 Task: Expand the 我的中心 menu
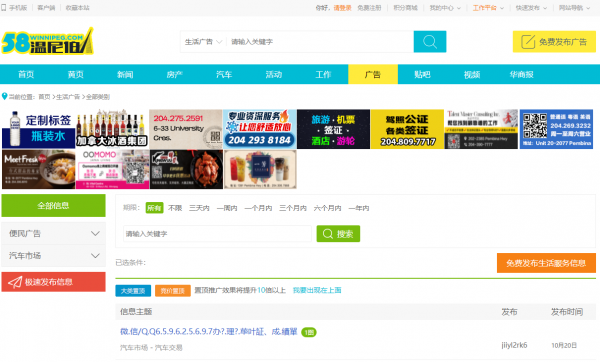point(445,8)
